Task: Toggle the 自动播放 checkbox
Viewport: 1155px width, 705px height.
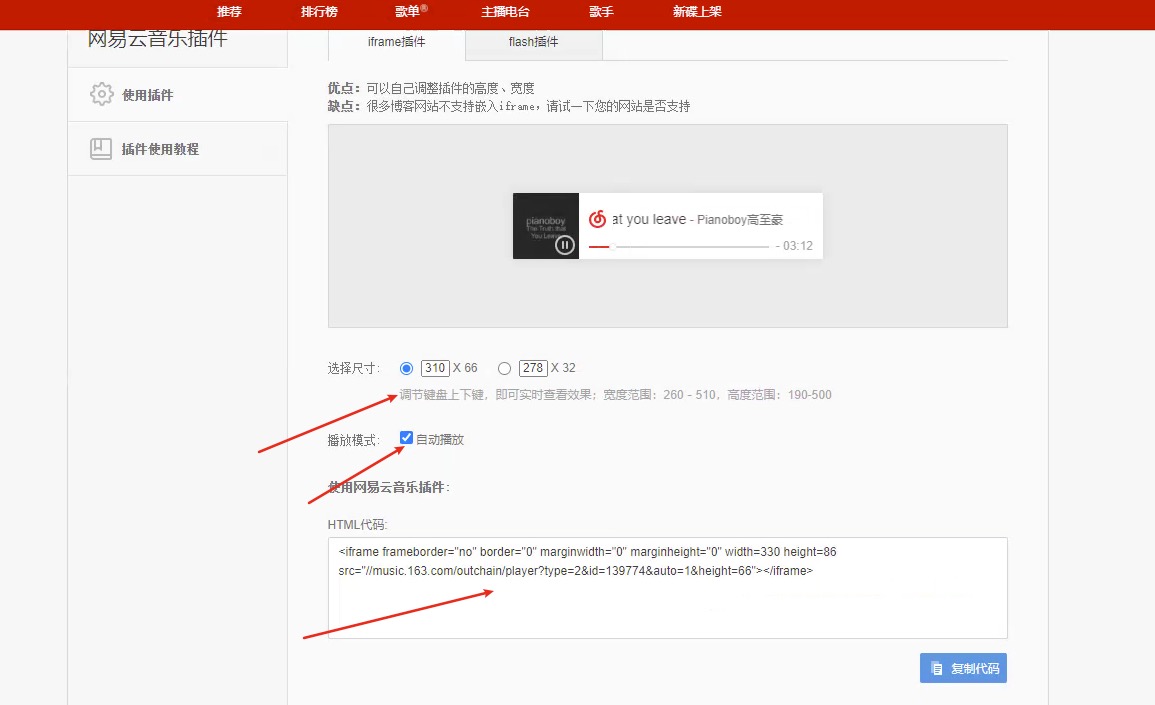Action: (x=406, y=438)
